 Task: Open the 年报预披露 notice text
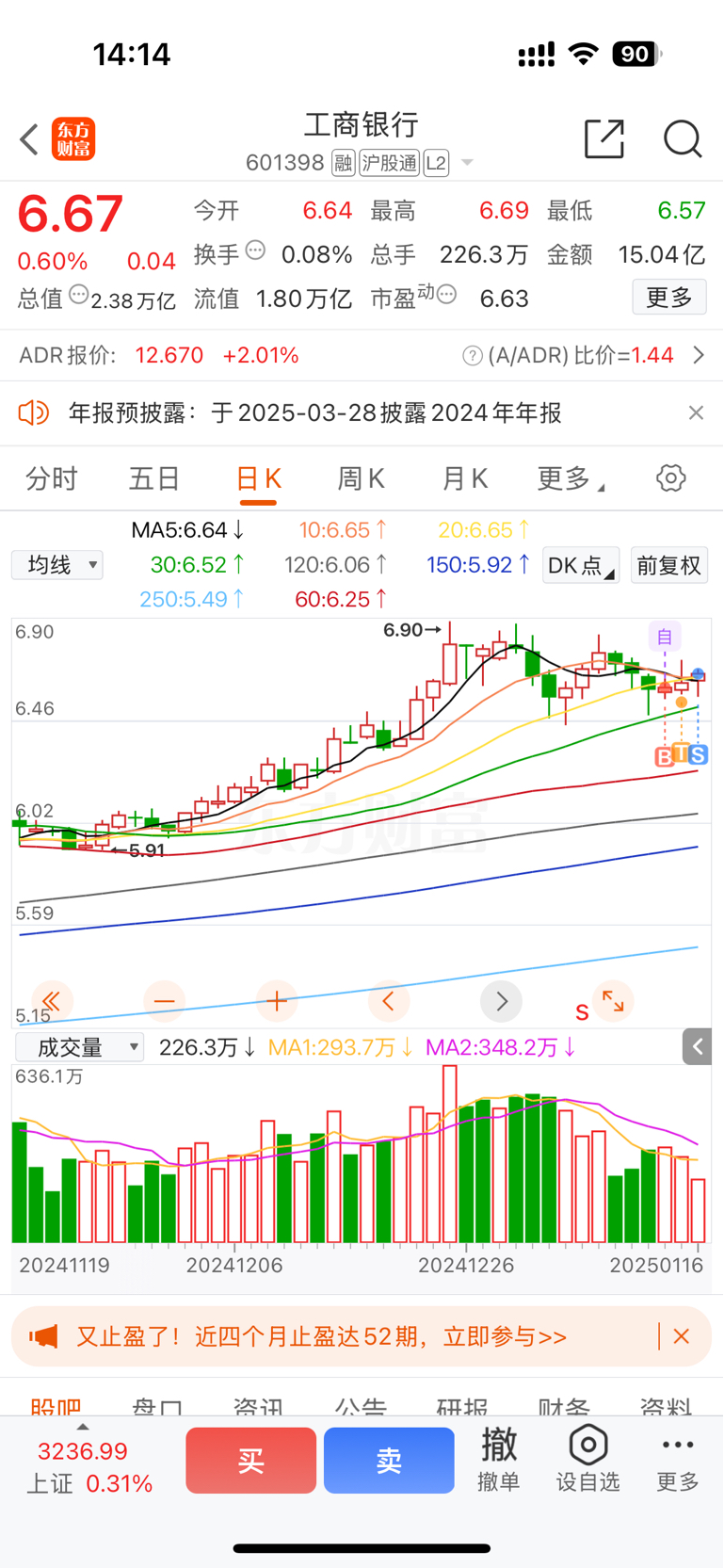[x=315, y=412]
